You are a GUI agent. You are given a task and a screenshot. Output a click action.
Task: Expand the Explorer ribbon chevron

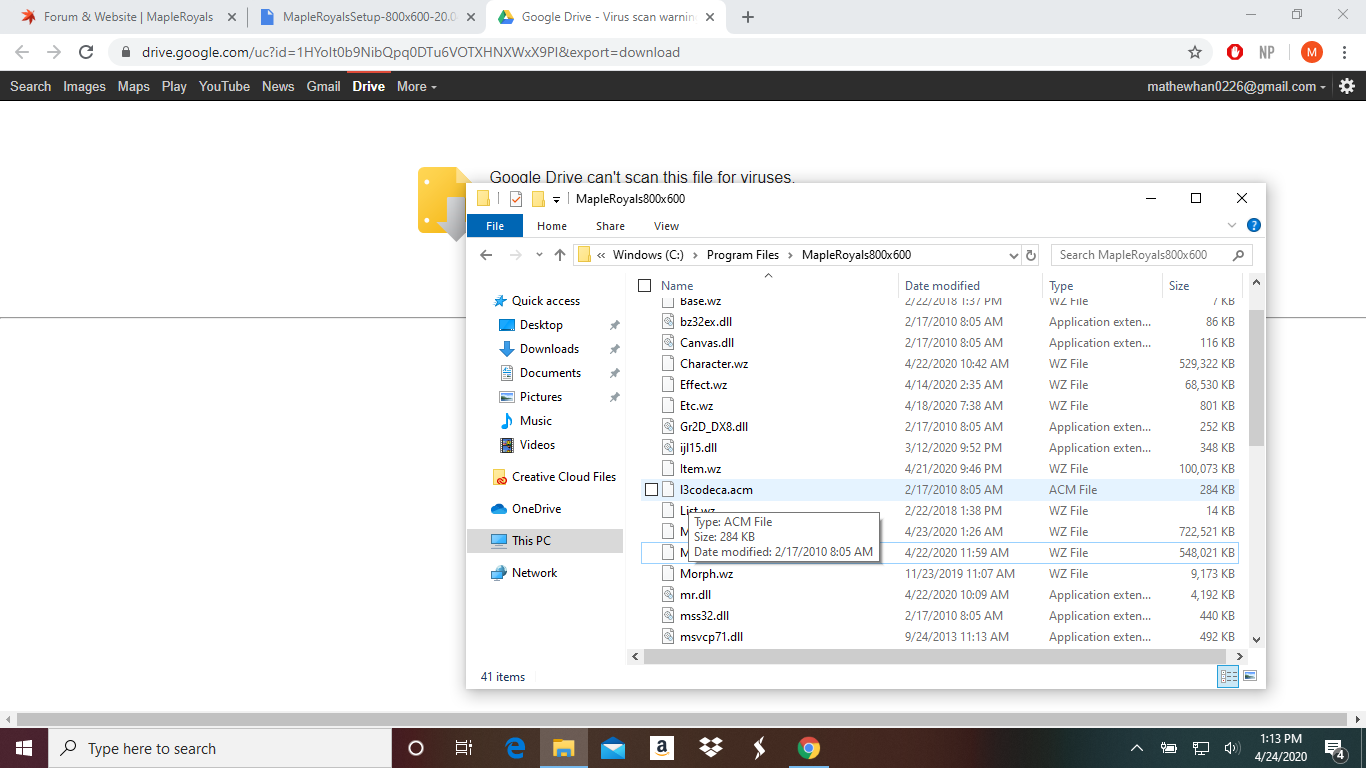click(x=1232, y=225)
